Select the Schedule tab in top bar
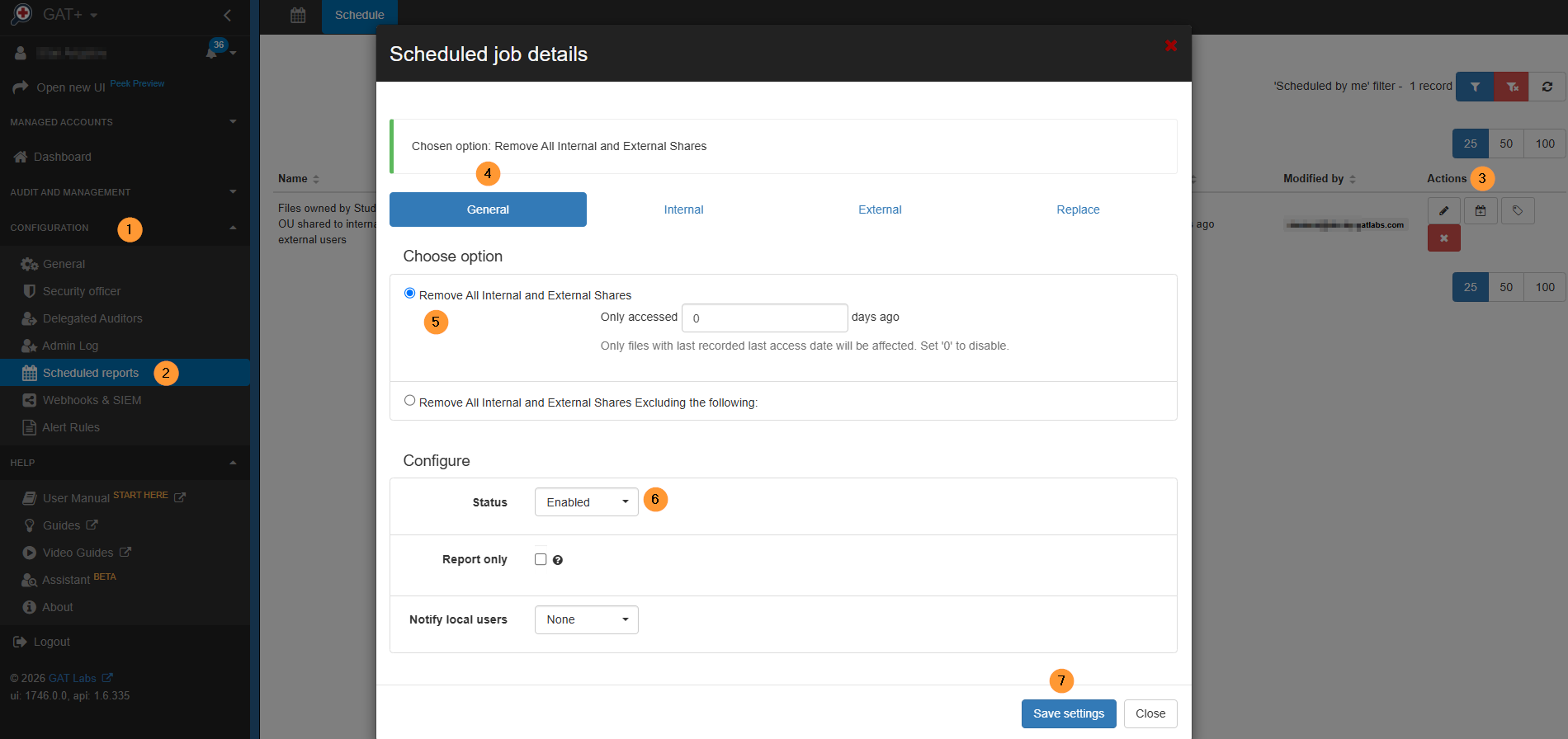 [360, 15]
